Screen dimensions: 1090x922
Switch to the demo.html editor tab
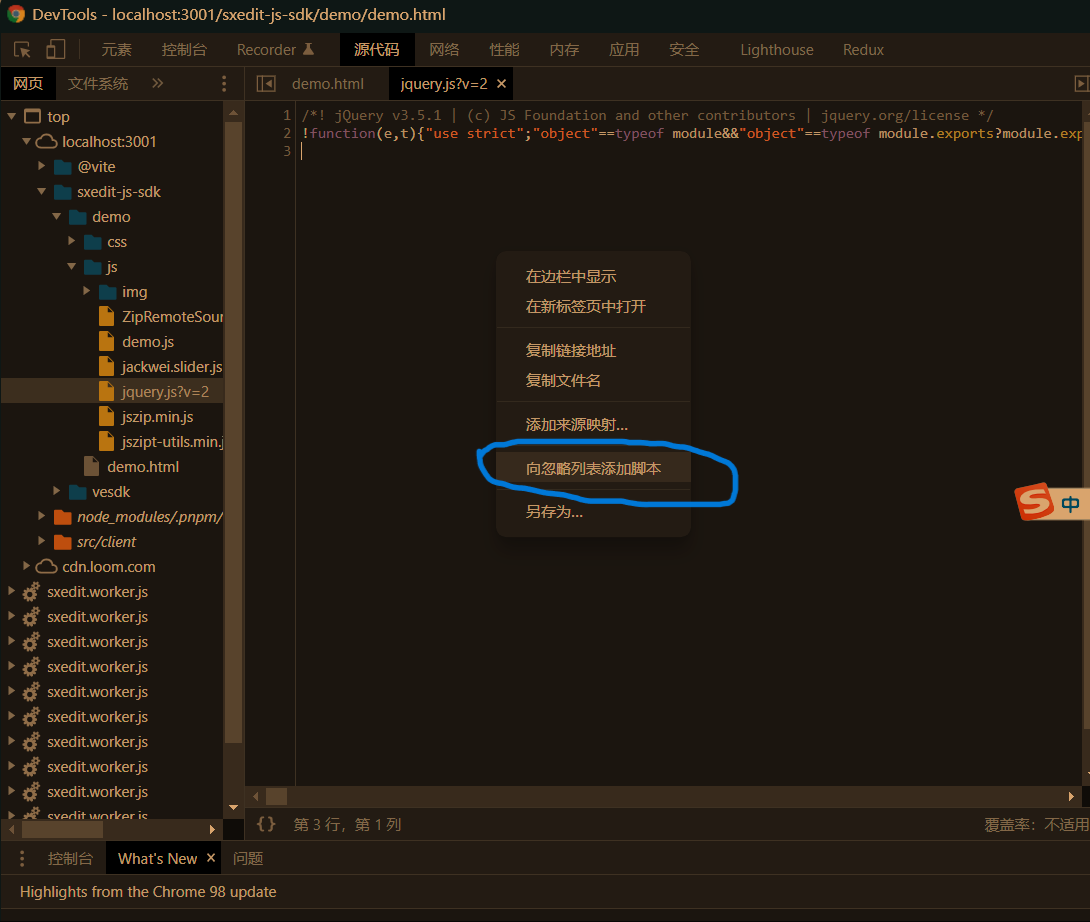click(x=328, y=84)
